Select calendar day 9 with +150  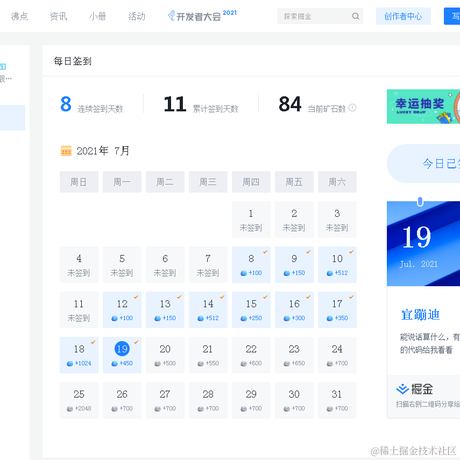coord(294,265)
